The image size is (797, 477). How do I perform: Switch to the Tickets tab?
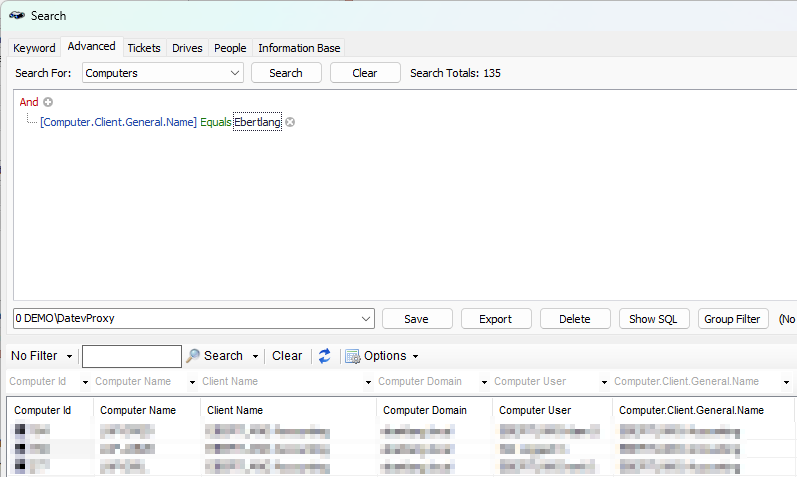tap(144, 48)
